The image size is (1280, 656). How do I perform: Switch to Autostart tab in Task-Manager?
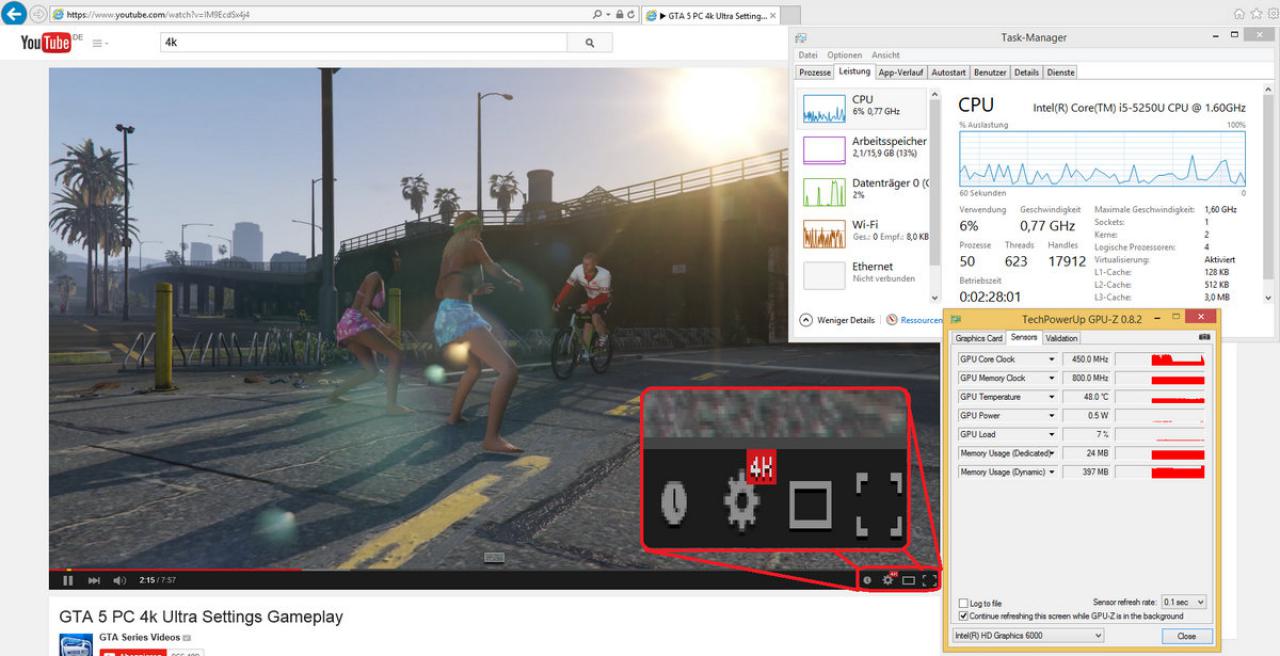coord(949,72)
